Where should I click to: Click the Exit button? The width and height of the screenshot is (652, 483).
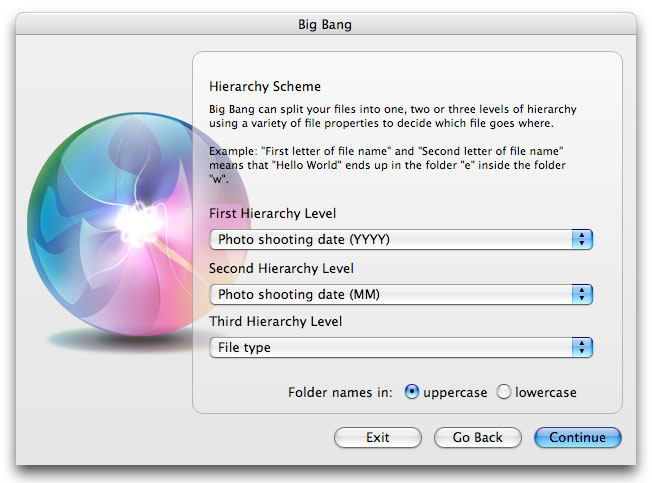tap(378, 437)
